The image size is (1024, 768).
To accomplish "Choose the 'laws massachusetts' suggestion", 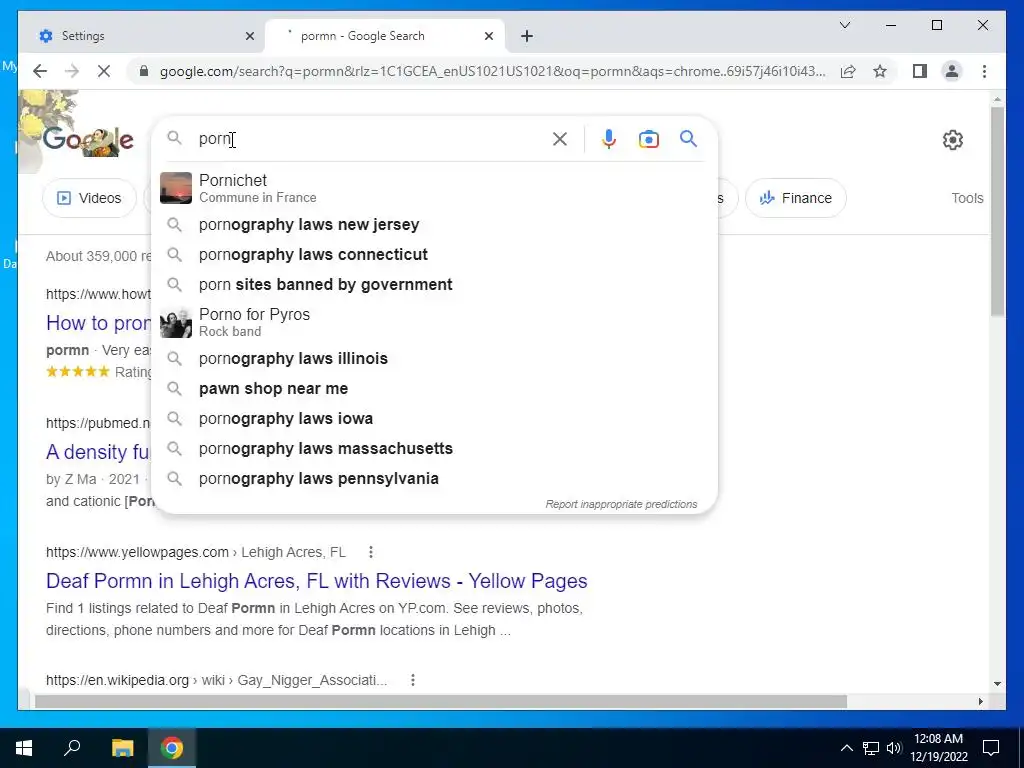I will point(434,449).
